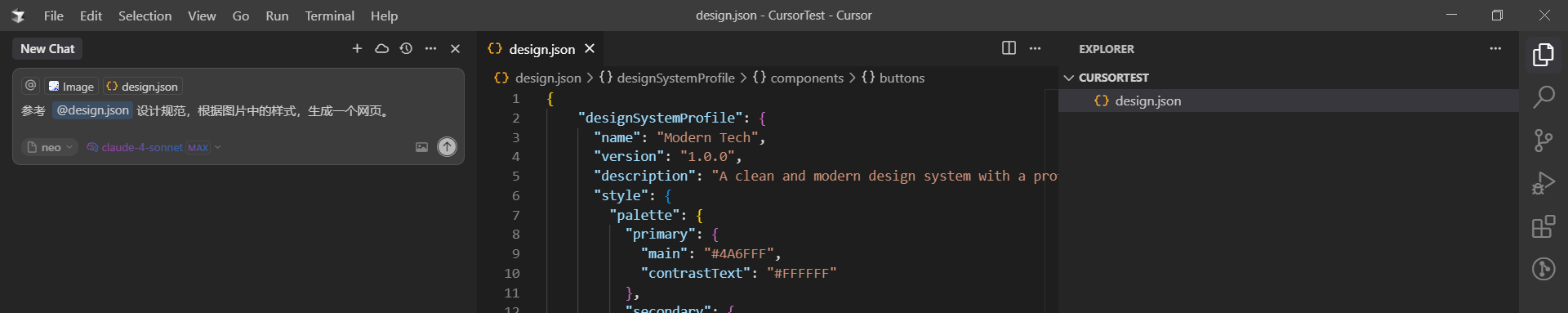1568x313 pixels.
Task: Click the @ add context button
Action: (31, 86)
